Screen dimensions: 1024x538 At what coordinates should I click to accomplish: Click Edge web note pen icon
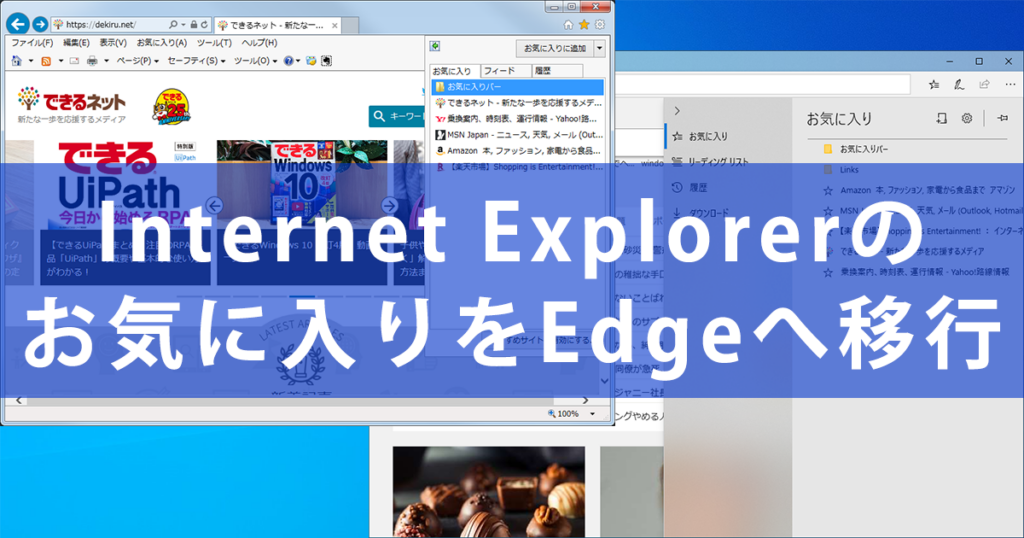click(x=959, y=84)
